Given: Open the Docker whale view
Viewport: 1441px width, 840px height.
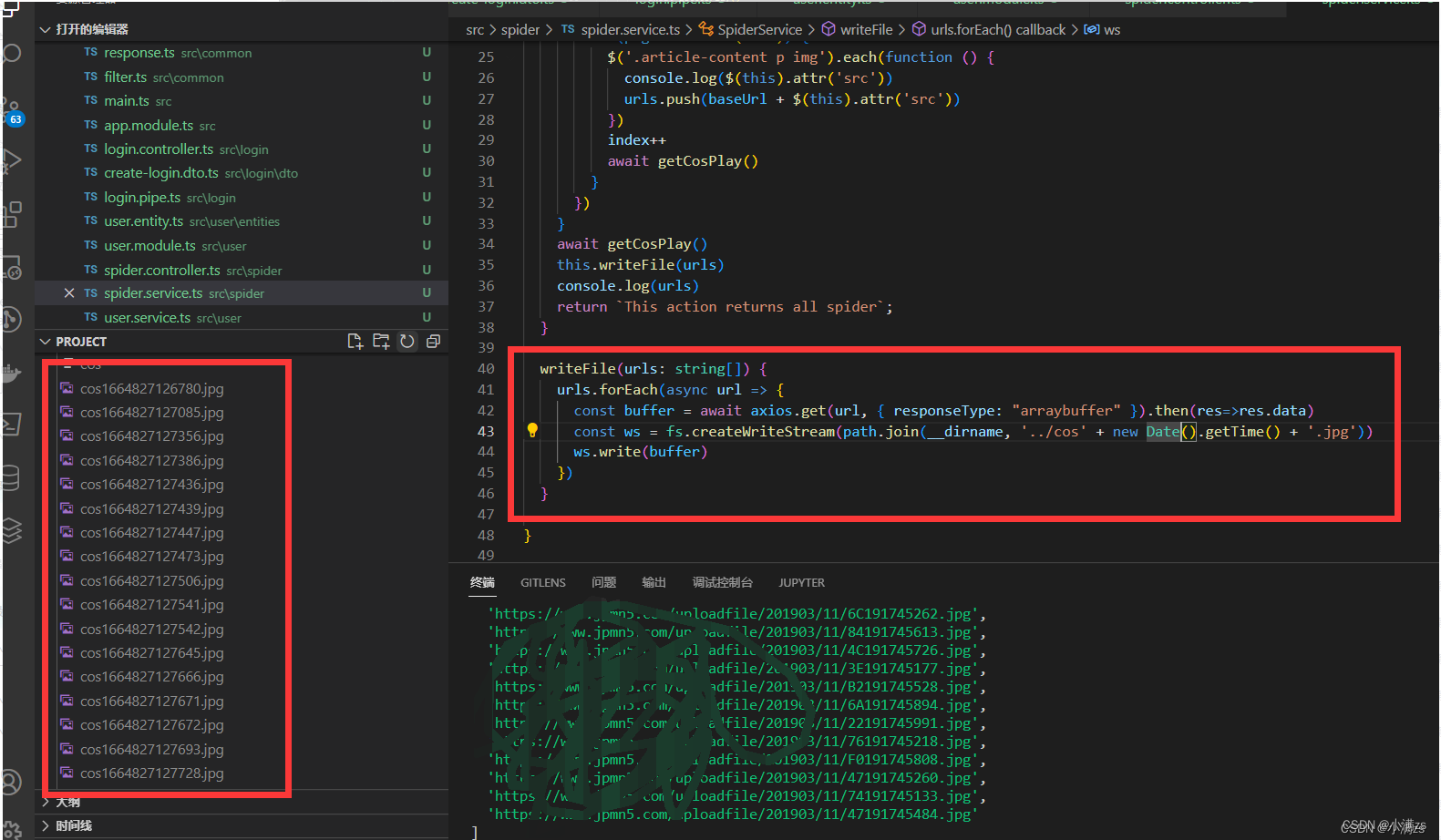Looking at the screenshot, I should tap(11, 373).
